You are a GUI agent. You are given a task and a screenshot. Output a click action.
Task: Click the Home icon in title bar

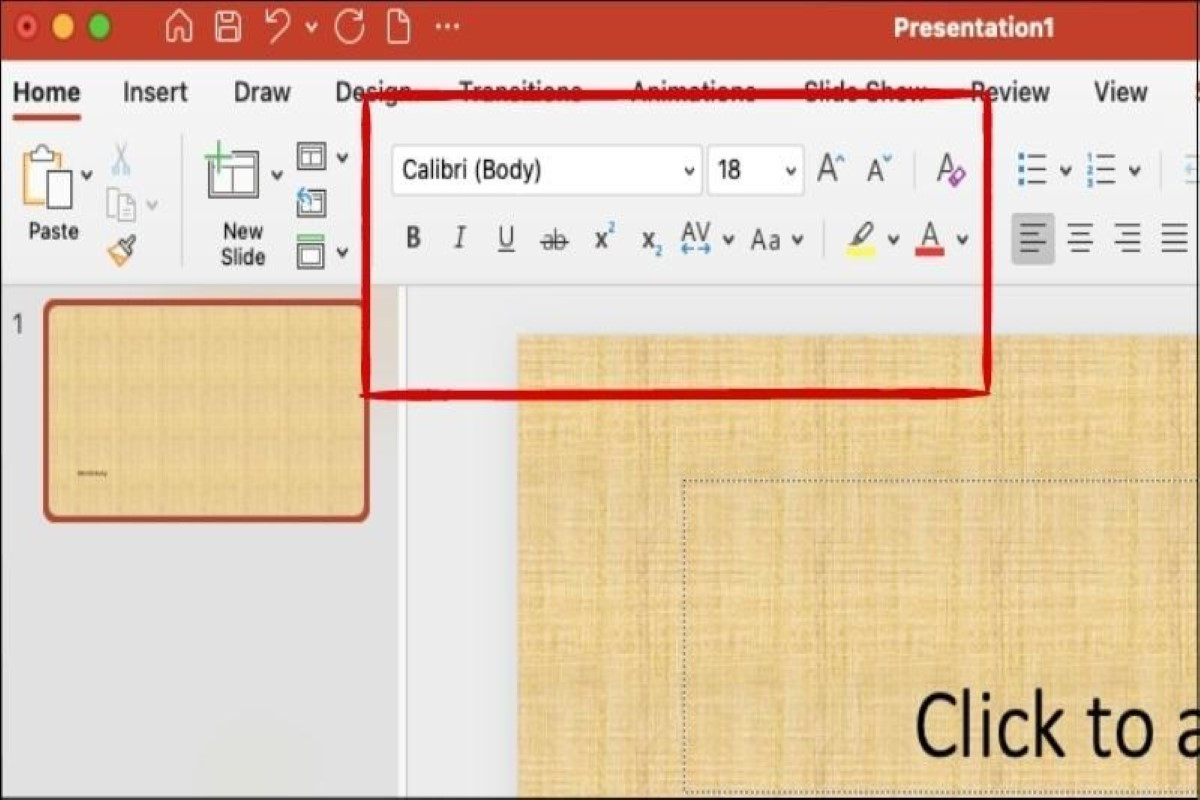tap(179, 27)
